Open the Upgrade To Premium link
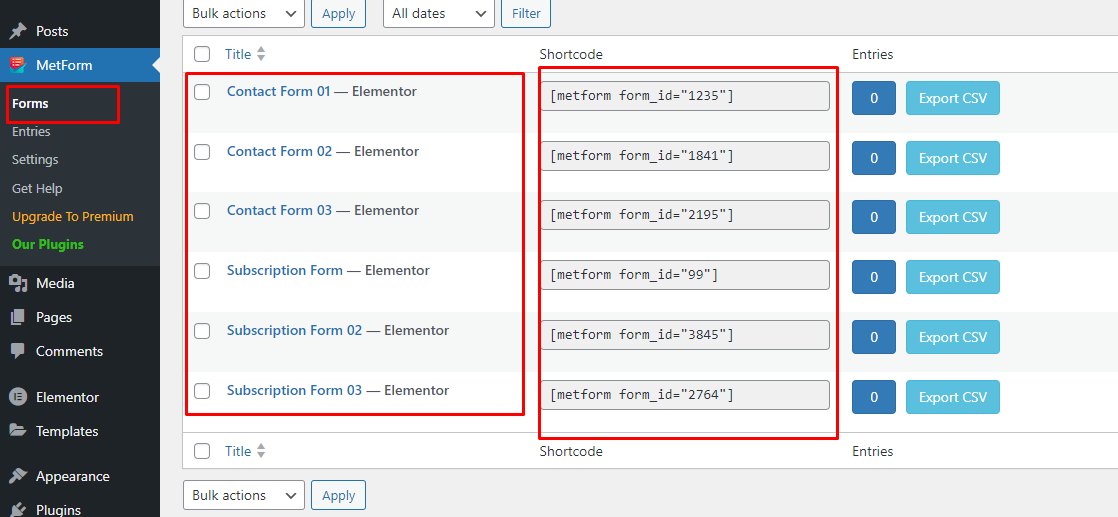Image resolution: width=1118 pixels, height=517 pixels. (x=73, y=216)
